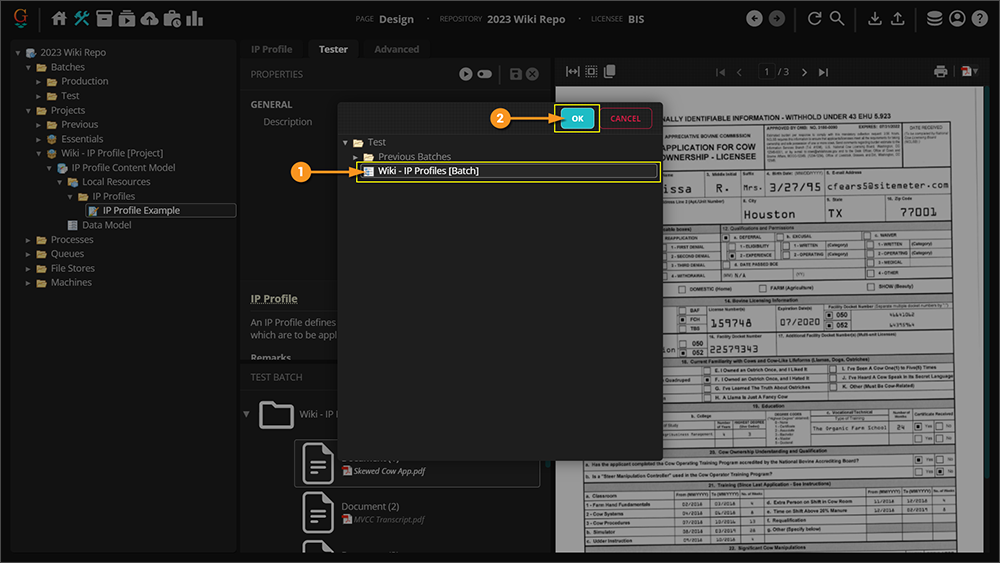Select Wiki - IP Profiles [Batch] in dialog
The width and height of the screenshot is (1000, 563).
(508, 171)
